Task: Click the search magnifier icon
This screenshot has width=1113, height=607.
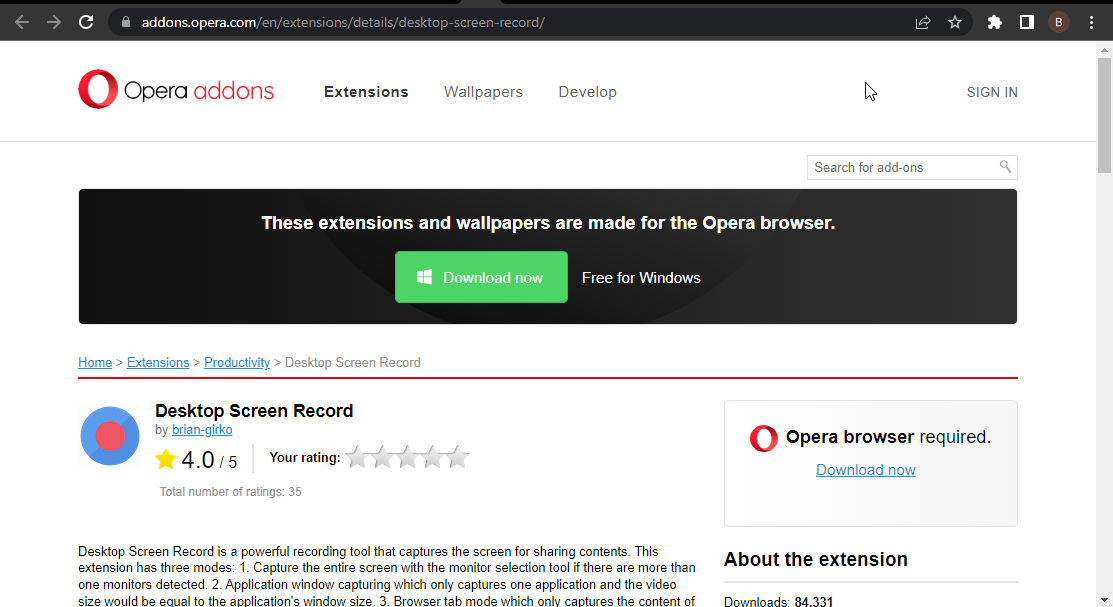Action: point(1005,166)
